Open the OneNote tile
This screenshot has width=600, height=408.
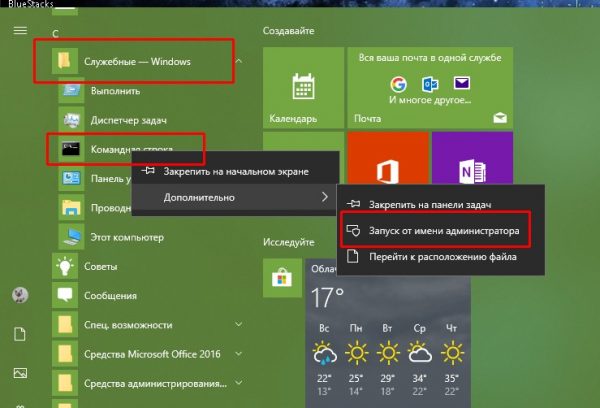[473, 158]
